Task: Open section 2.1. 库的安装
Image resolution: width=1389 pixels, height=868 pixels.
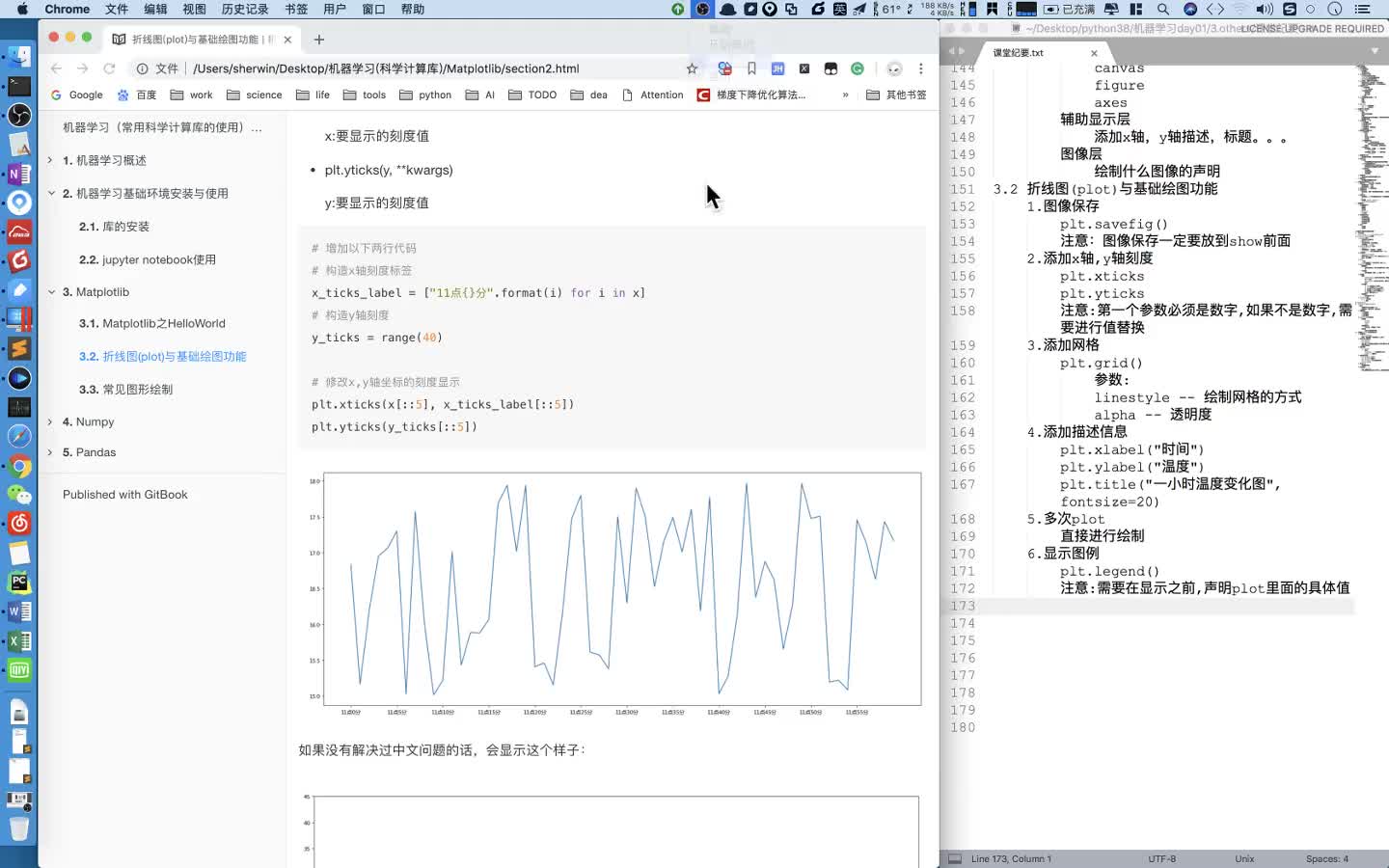Action: (x=114, y=227)
